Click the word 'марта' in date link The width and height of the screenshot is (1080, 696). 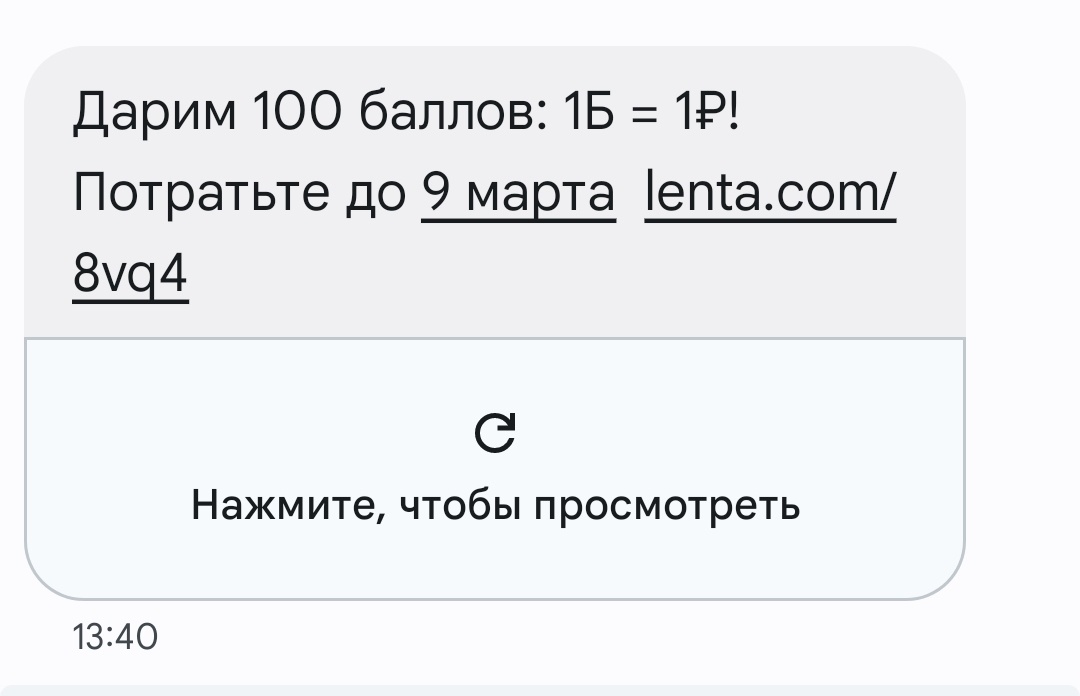(541, 195)
